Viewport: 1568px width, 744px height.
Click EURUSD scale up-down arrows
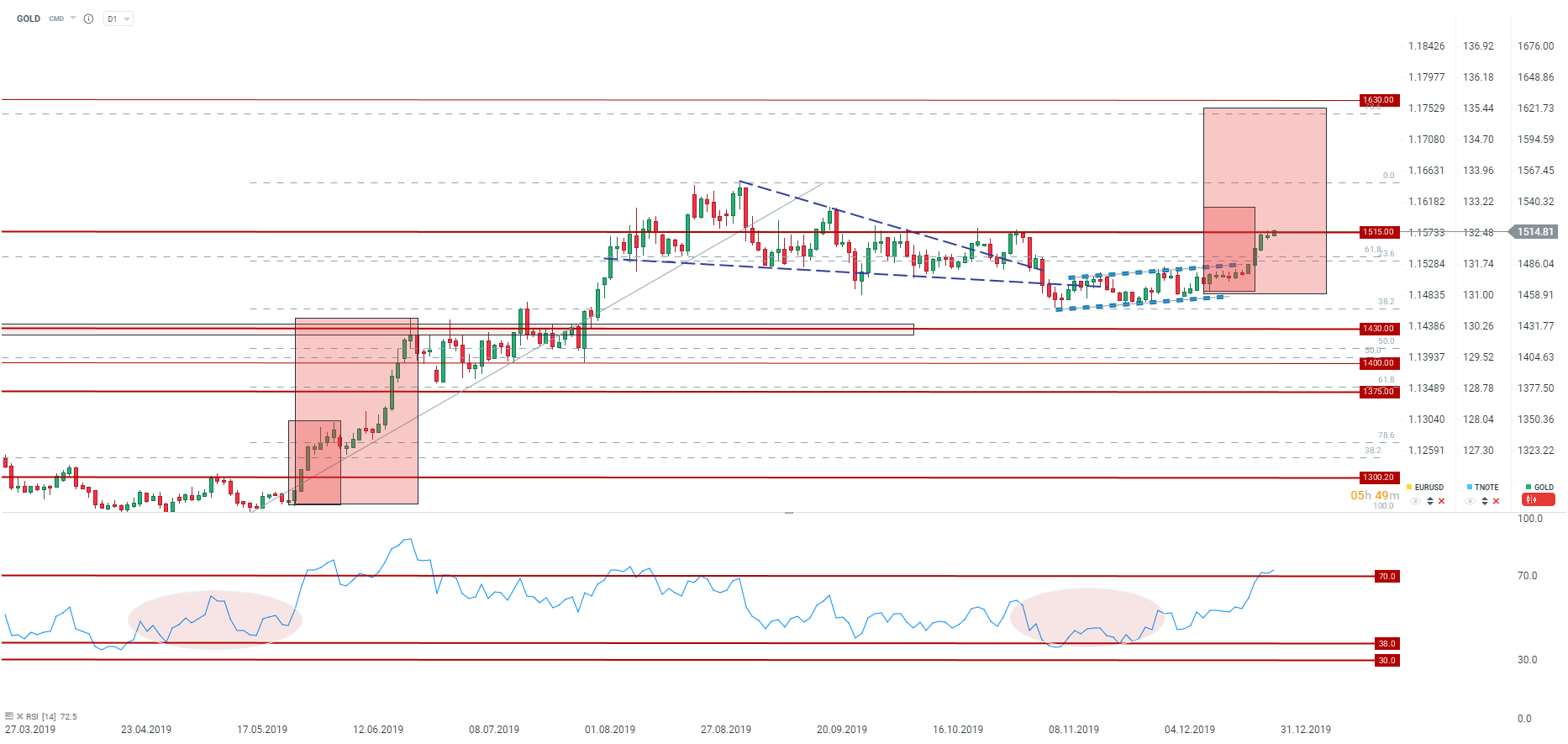click(1430, 501)
